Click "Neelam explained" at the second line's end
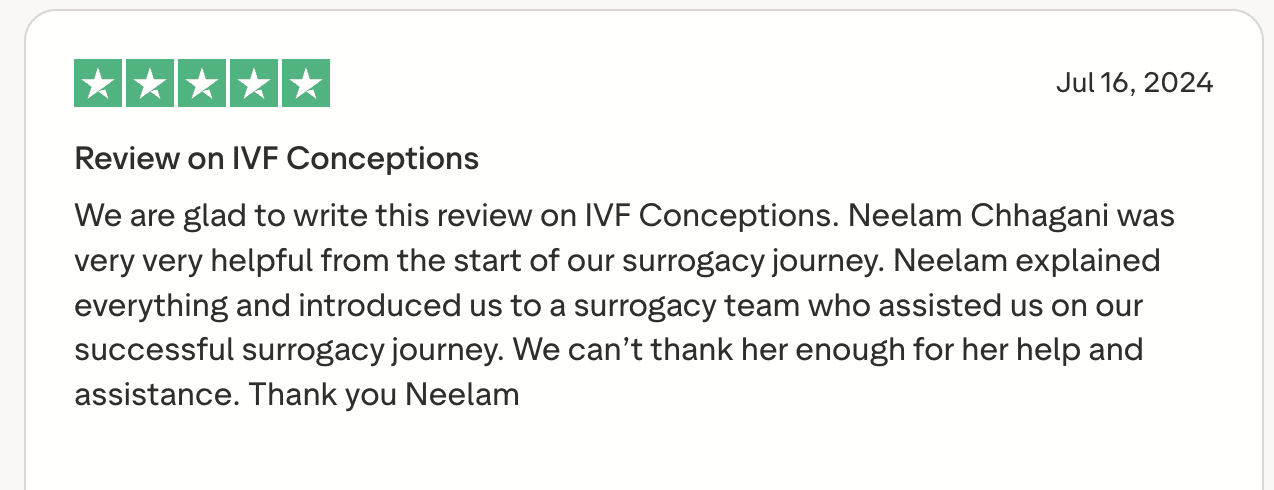Image resolution: width=1274 pixels, height=490 pixels. point(1026,261)
